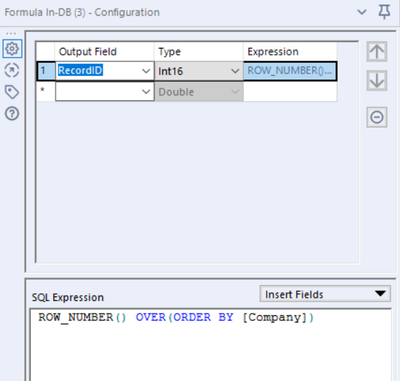Open the Configuration gear tab
The width and height of the screenshot is (400, 381).
12,49
